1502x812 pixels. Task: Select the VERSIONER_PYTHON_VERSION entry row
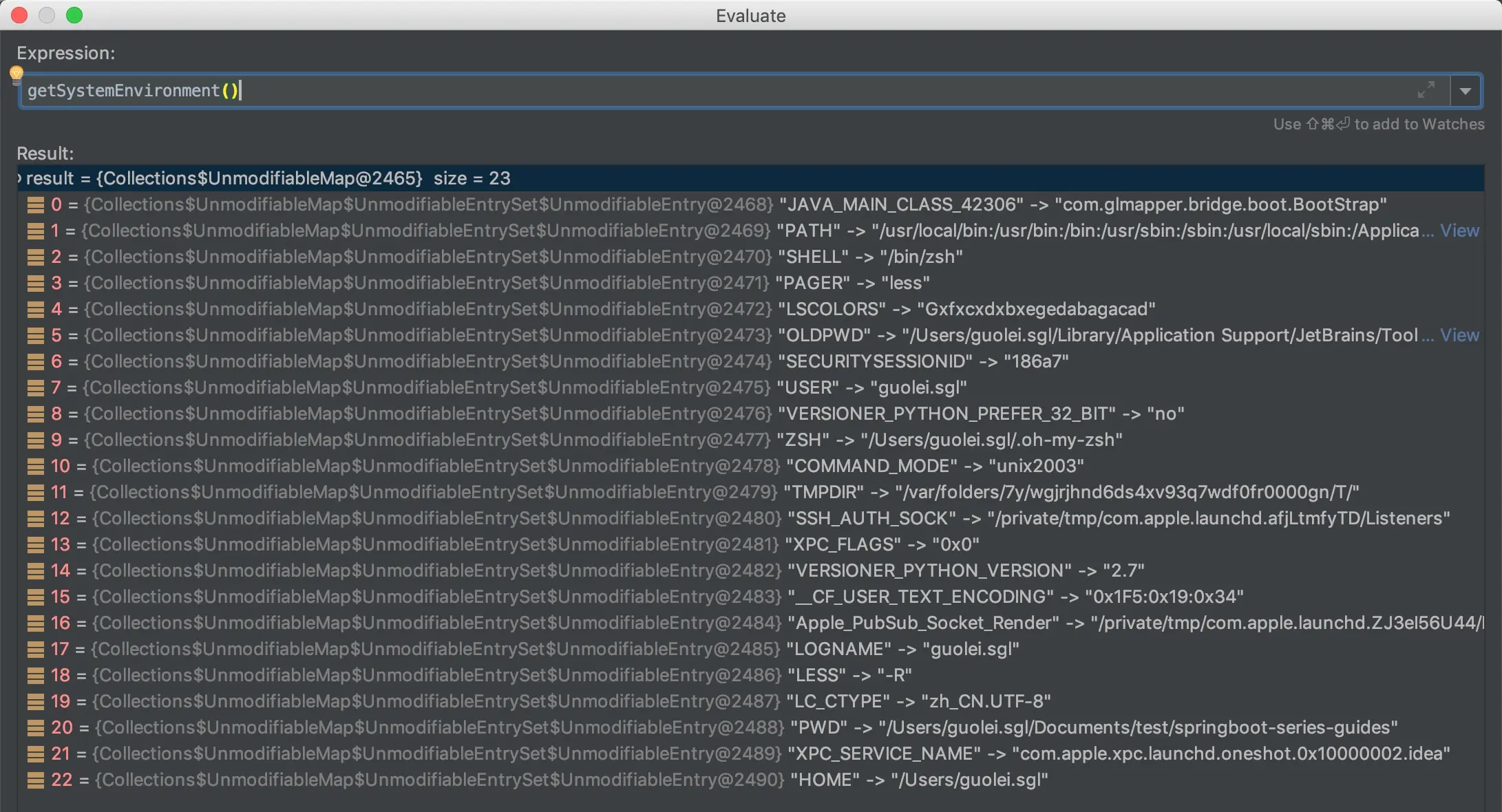(x=964, y=570)
